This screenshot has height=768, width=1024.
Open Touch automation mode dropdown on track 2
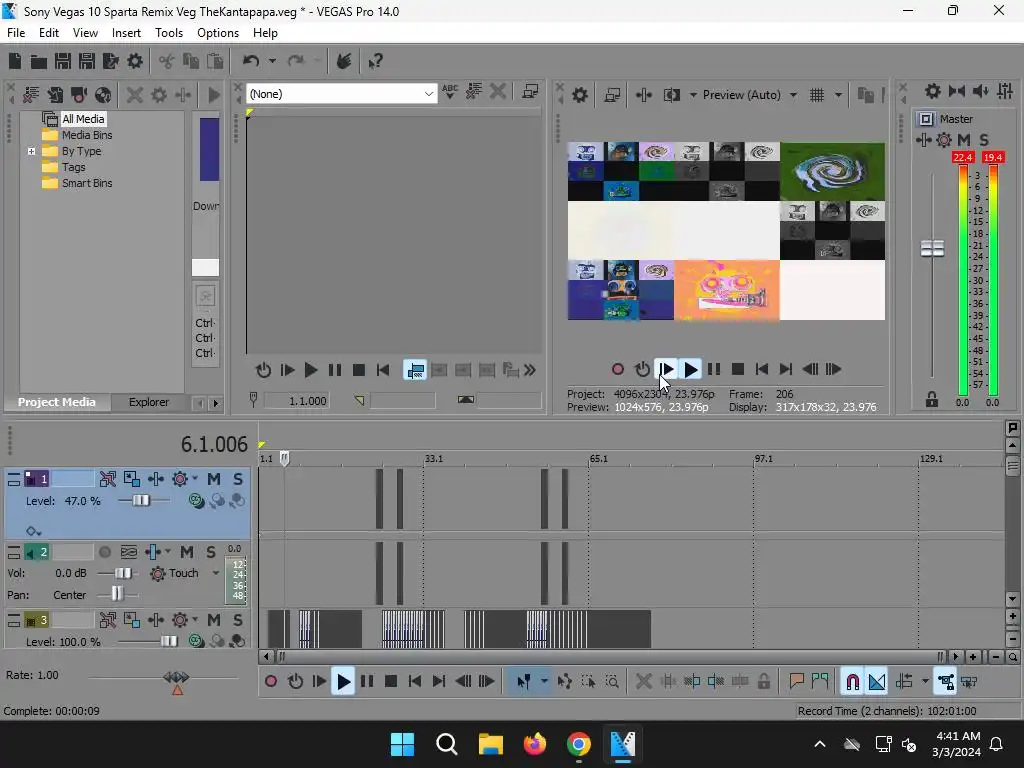click(216, 573)
